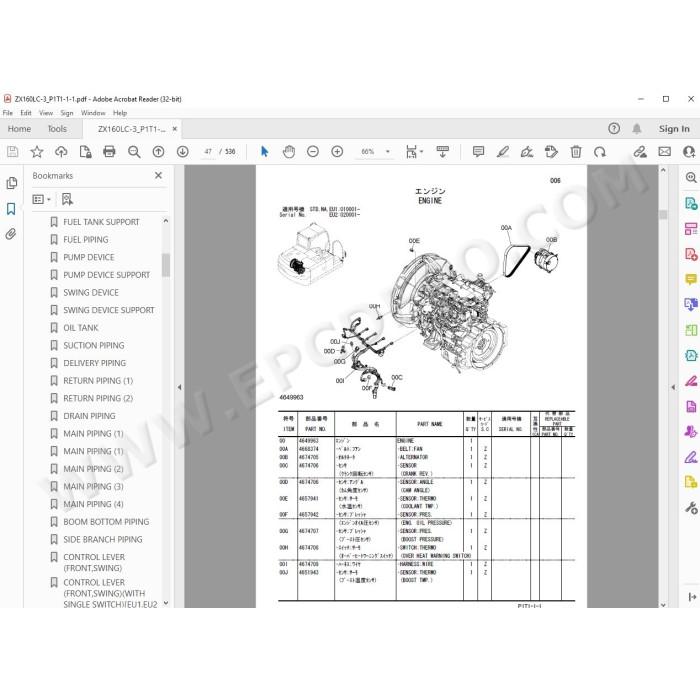Open the DELIVERY PIPING bookmark
700x700 pixels.
pos(95,363)
